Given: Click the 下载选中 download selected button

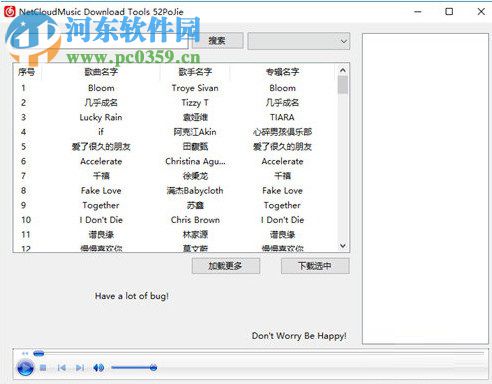Looking at the screenshot, I should click(315, 266).
